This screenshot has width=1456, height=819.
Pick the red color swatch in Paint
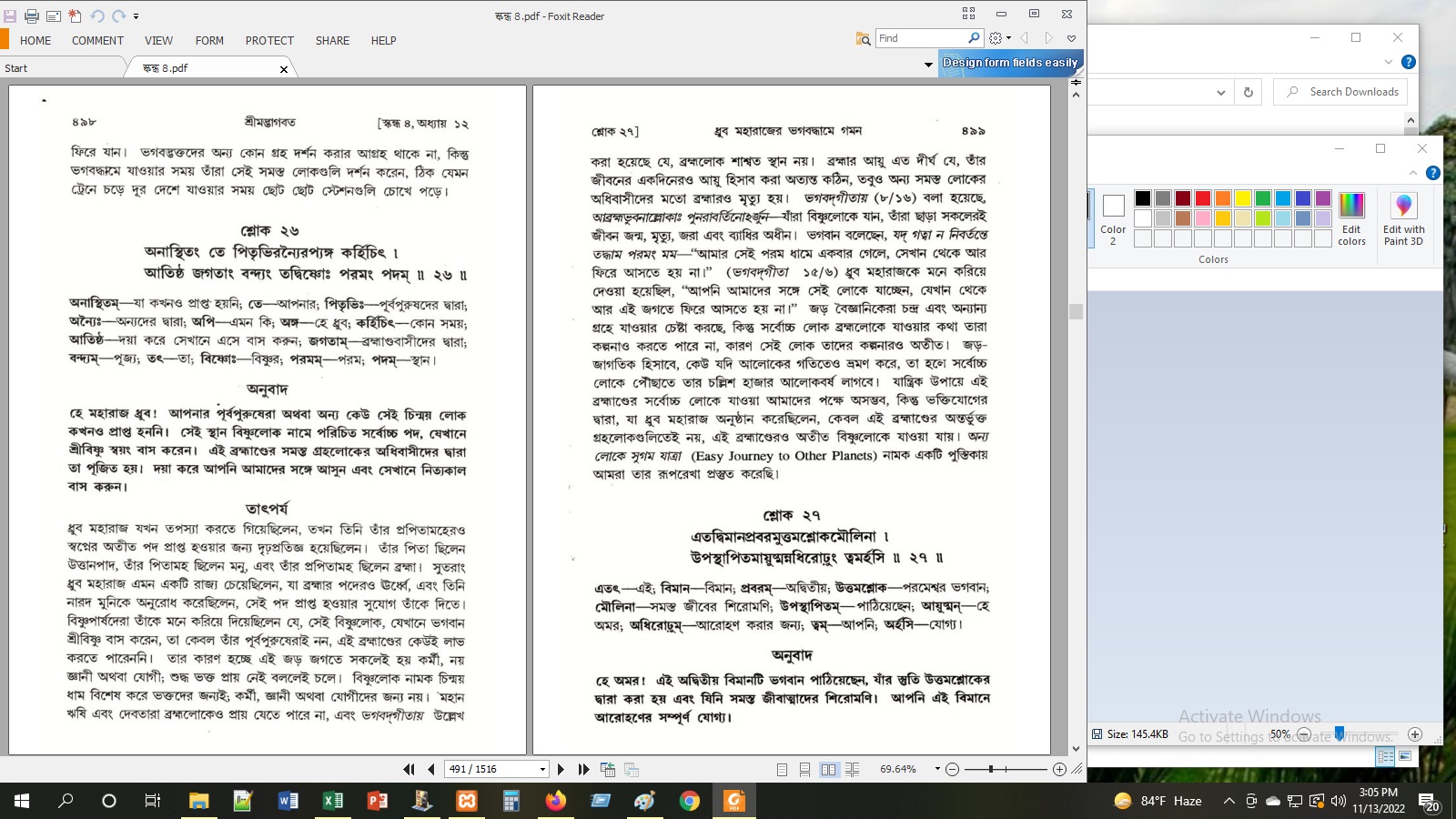pos(1203,198)
